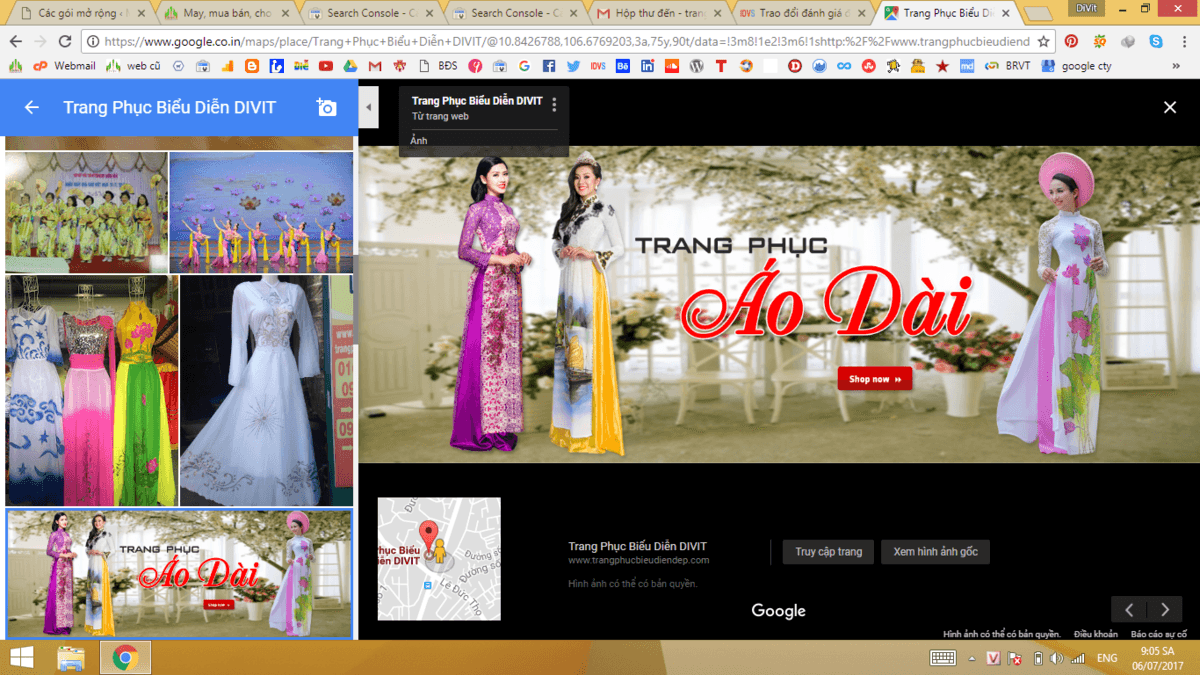Open the Chrome three-dot menu
The image size is (1200, 675).
1183,42
